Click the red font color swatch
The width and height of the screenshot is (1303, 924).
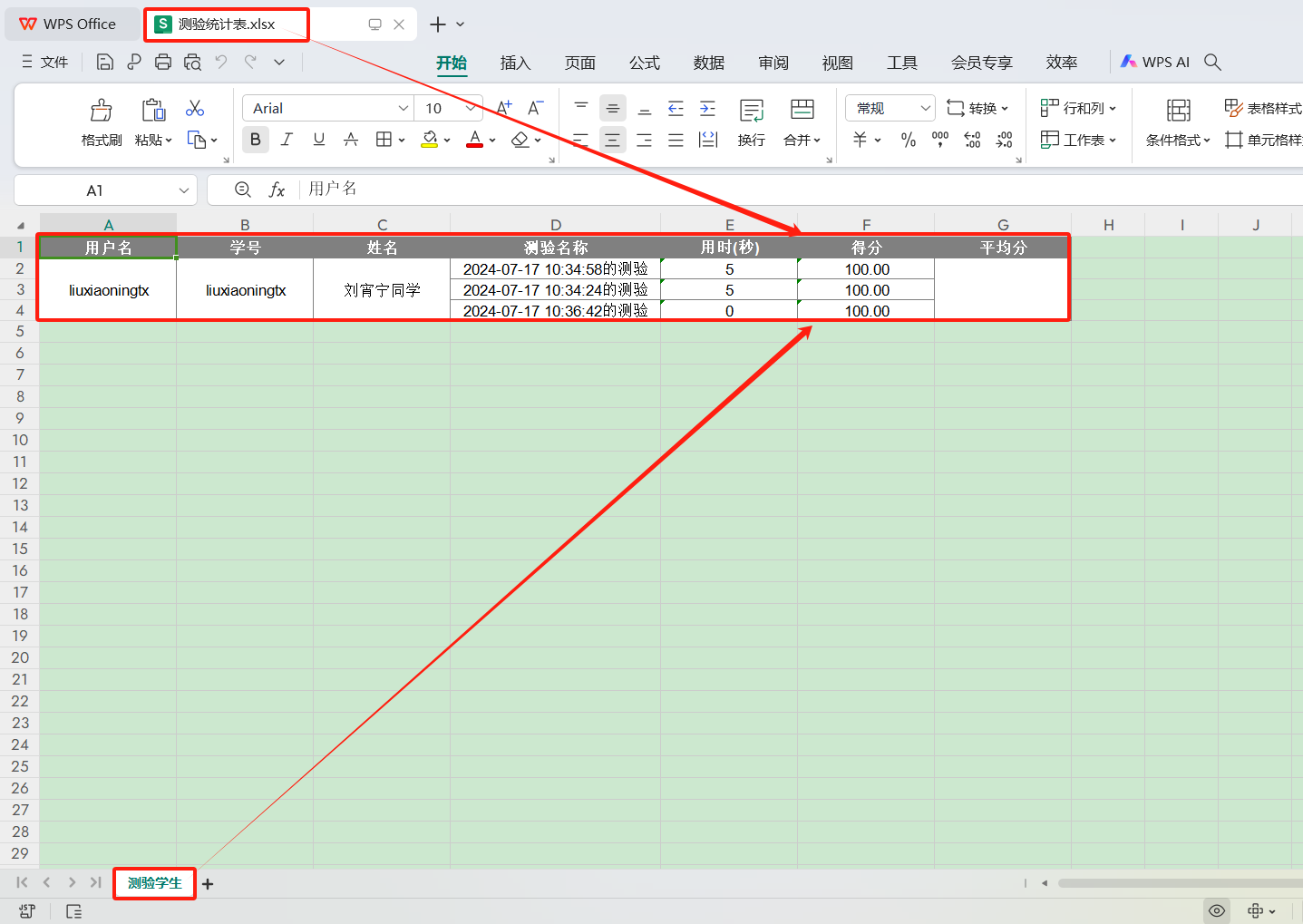click(474, 140)
